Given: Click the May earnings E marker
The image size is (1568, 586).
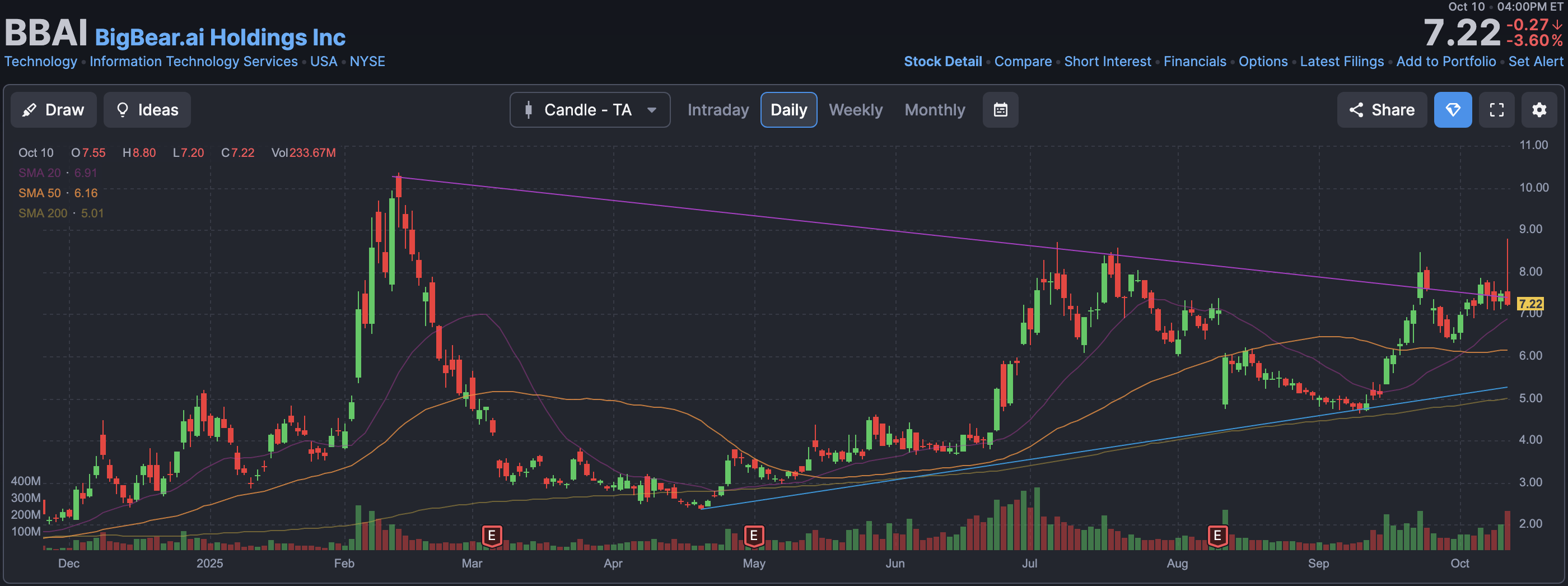Looking at the screenshot, I should coord(753,536).
